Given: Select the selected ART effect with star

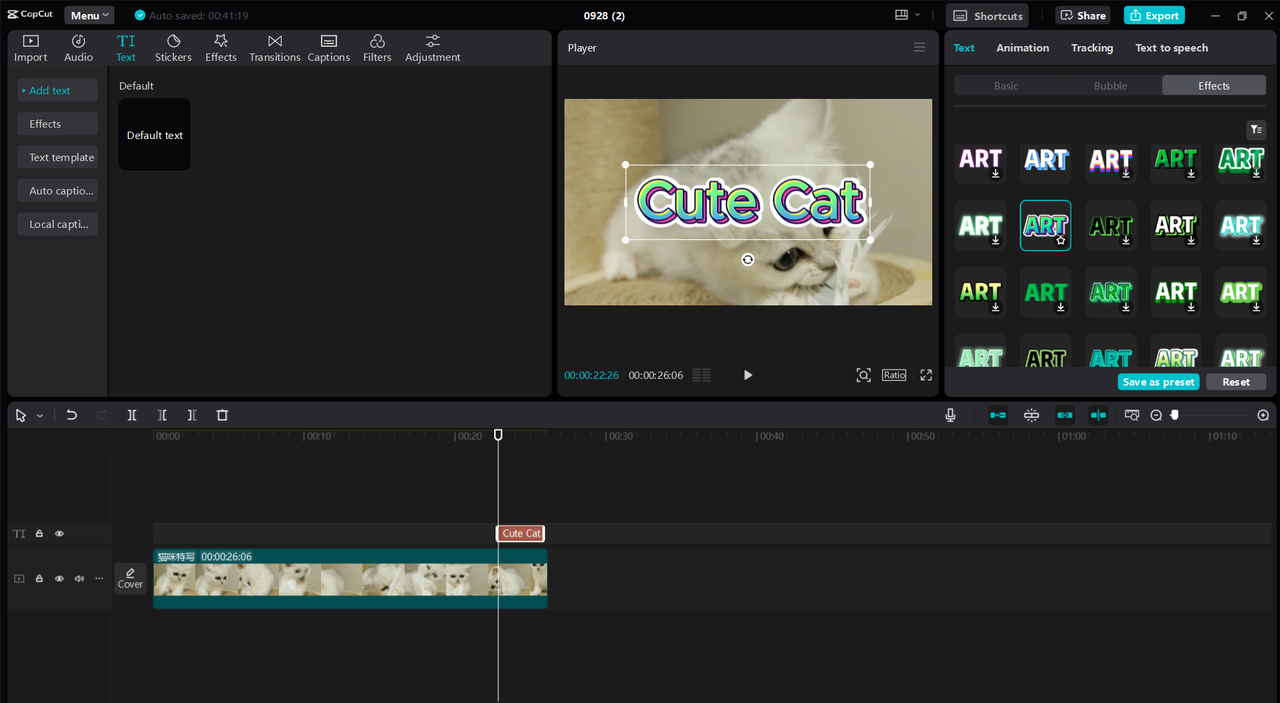Looking at the screenshot, I should coord(1045,225).
